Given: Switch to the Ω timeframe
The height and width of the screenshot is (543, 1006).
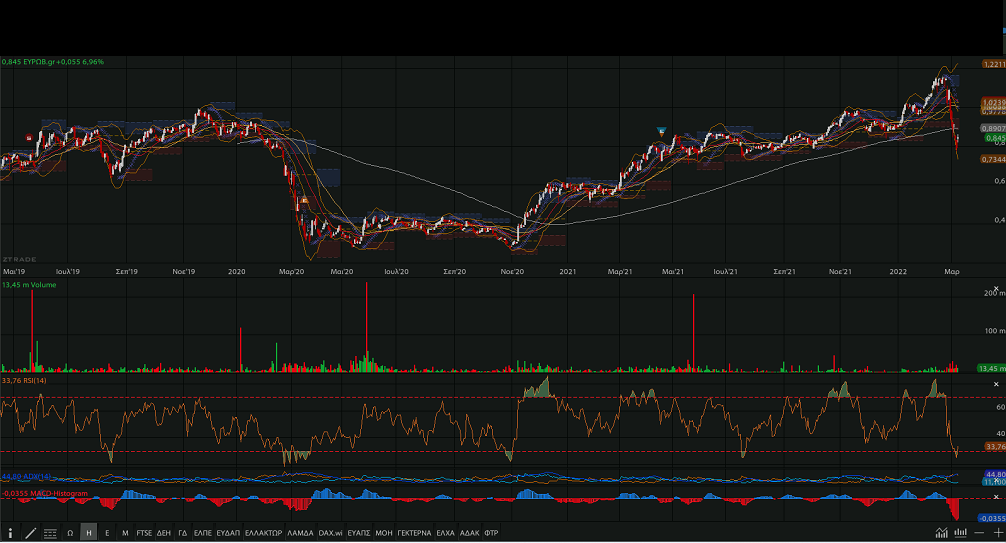Looking at the screenshot, I should [70, 533].
